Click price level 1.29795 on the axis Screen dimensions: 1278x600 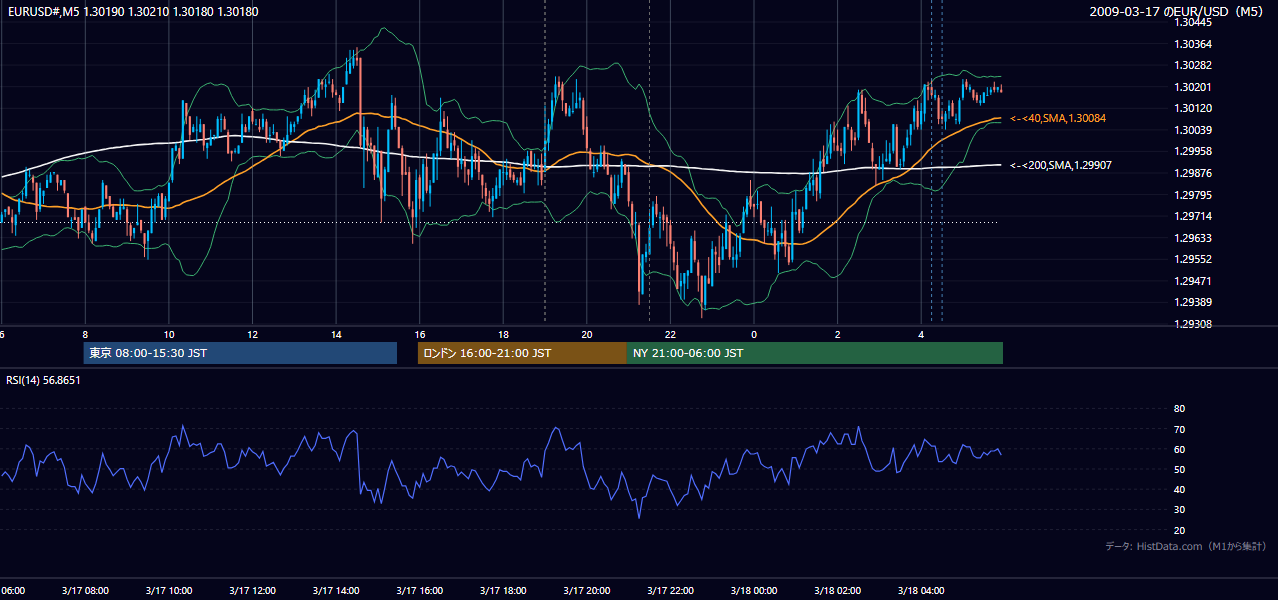point(1195,195)
